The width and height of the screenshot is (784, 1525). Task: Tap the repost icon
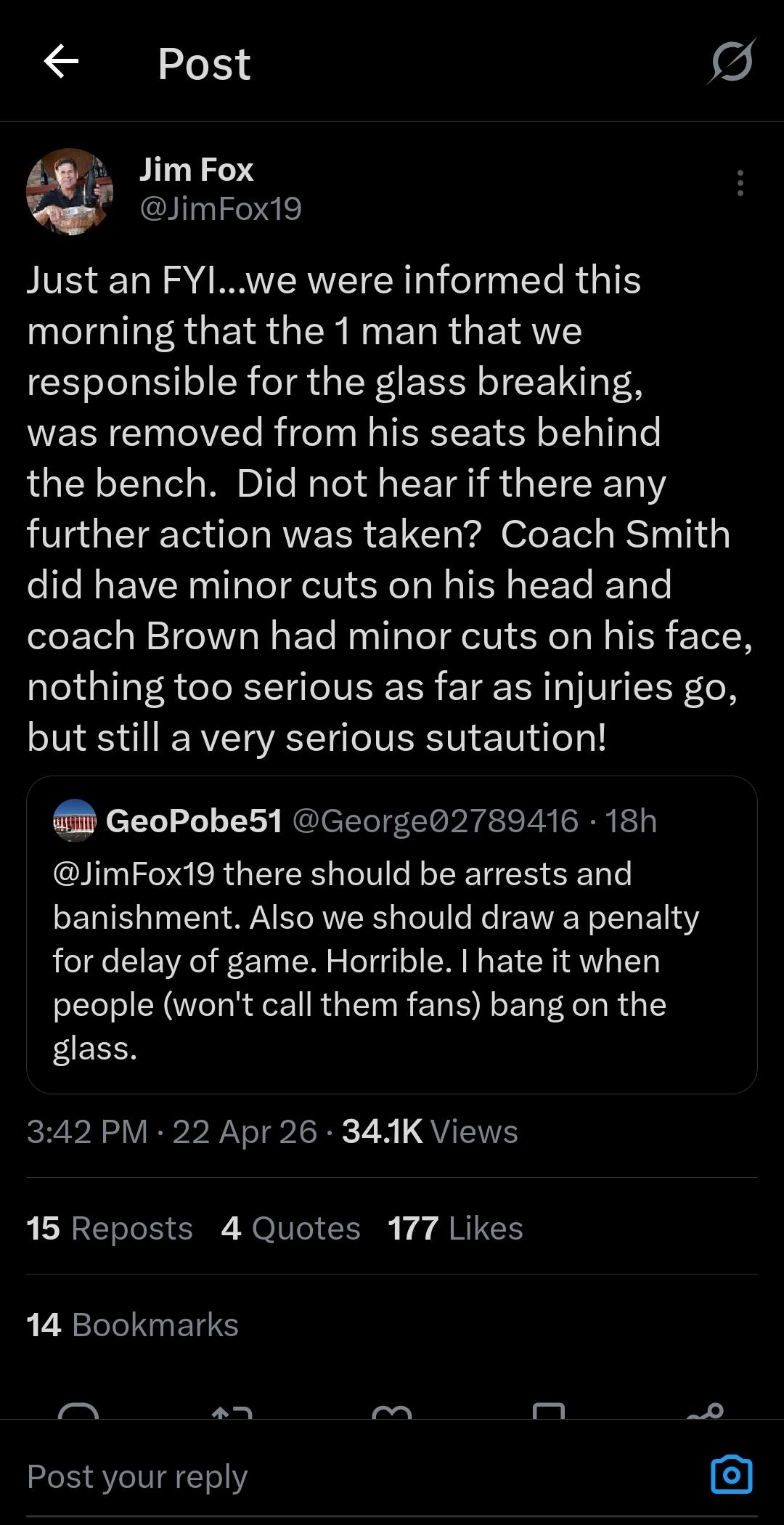click(232, 1412)
